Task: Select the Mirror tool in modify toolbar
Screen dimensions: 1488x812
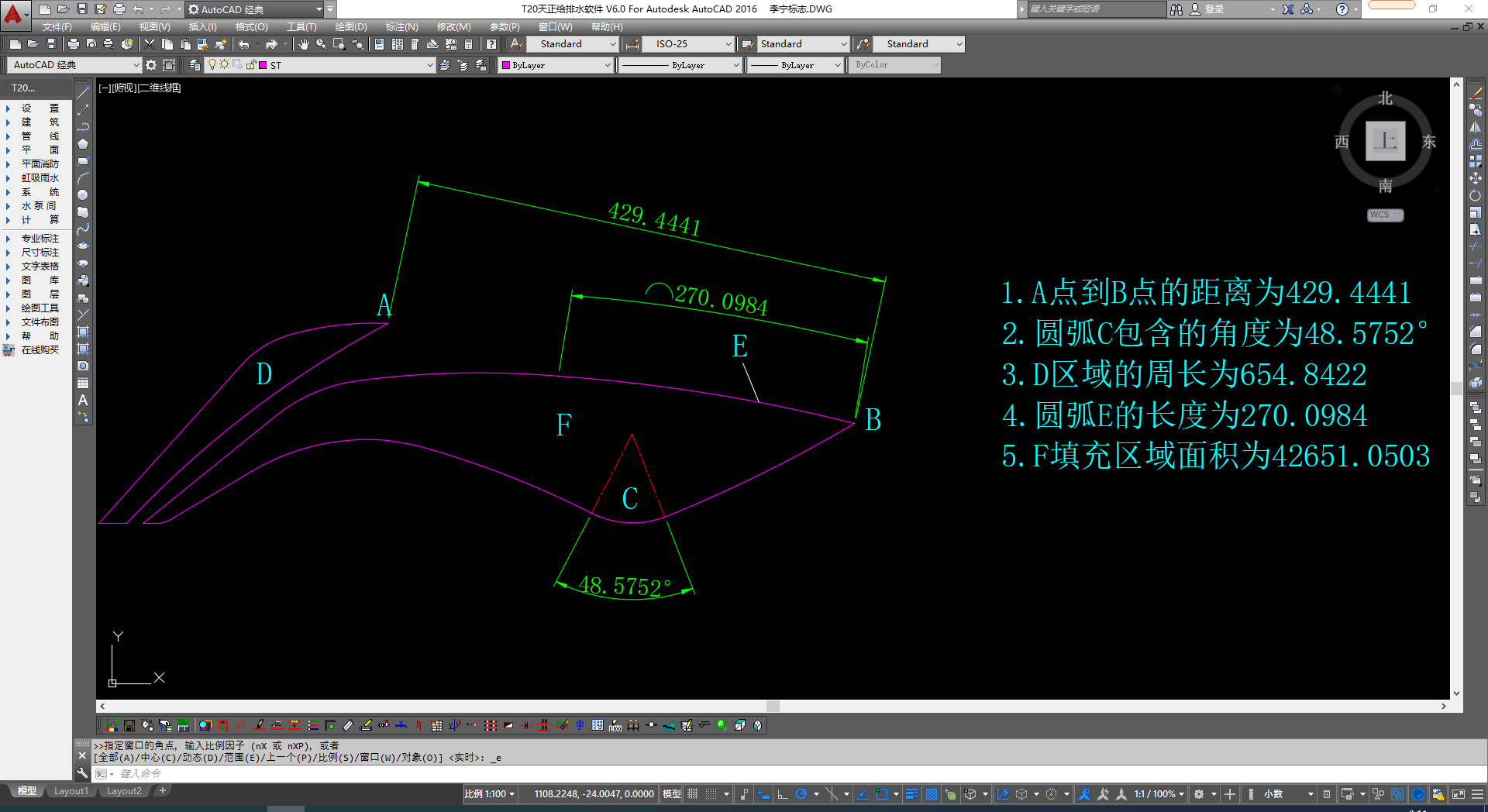Action: point(1476,127)
